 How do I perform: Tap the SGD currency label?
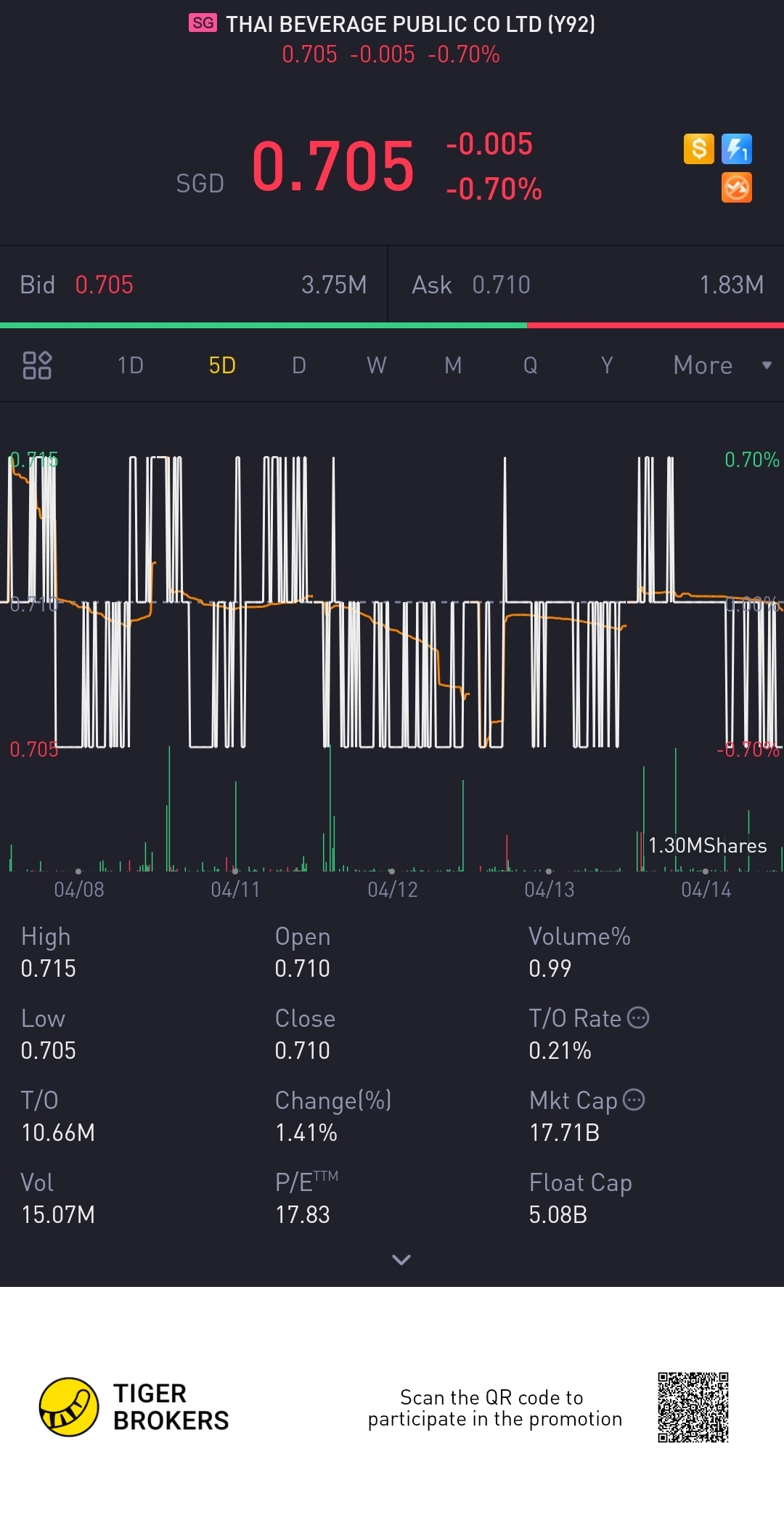(x=200, y=184)
